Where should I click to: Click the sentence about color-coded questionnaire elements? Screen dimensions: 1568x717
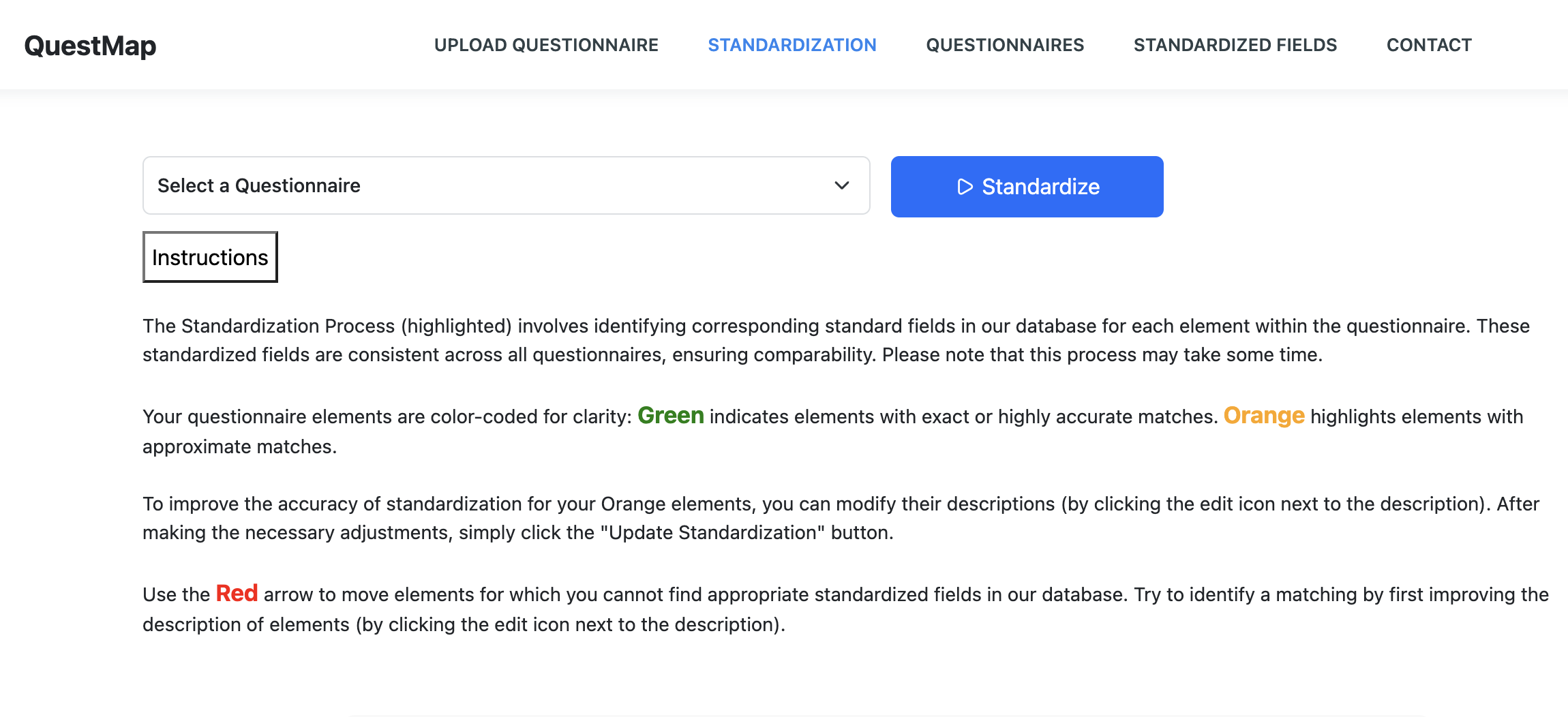(832, 431)
